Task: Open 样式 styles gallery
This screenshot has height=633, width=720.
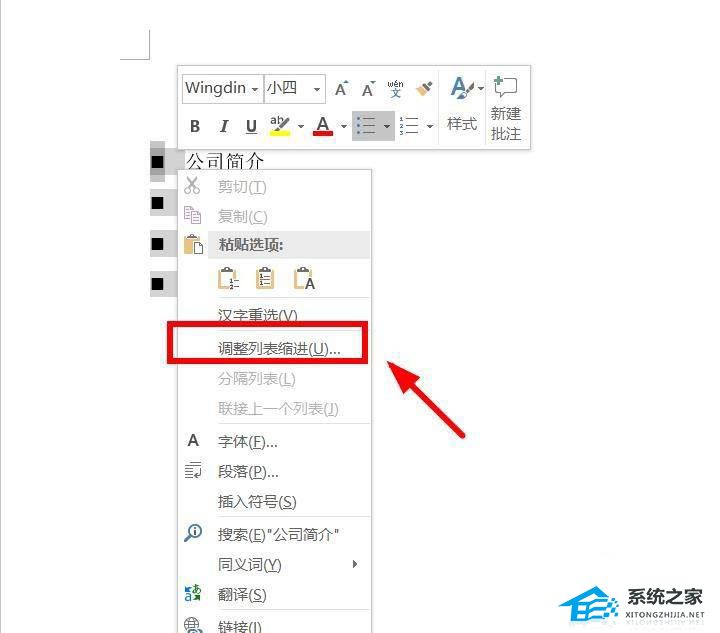Action: tap(462, 106)
